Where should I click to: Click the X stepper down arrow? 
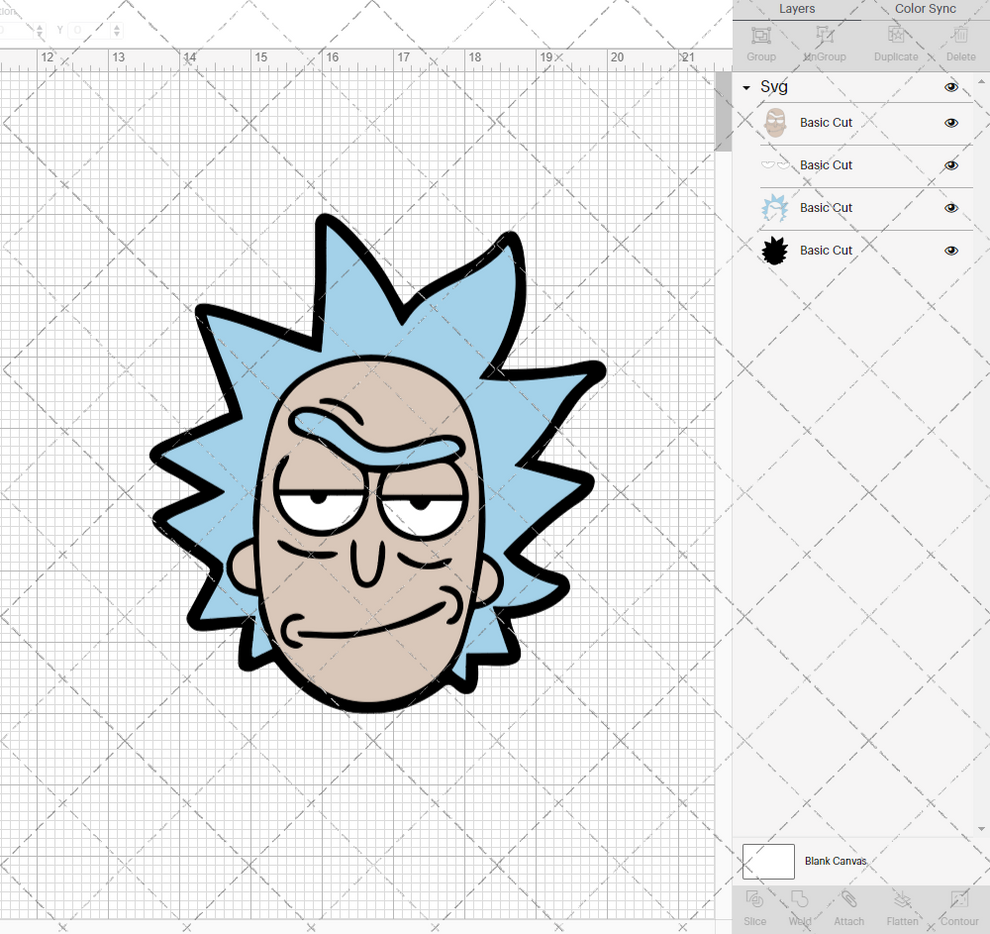pyautogui.click(x=40, y=33)
